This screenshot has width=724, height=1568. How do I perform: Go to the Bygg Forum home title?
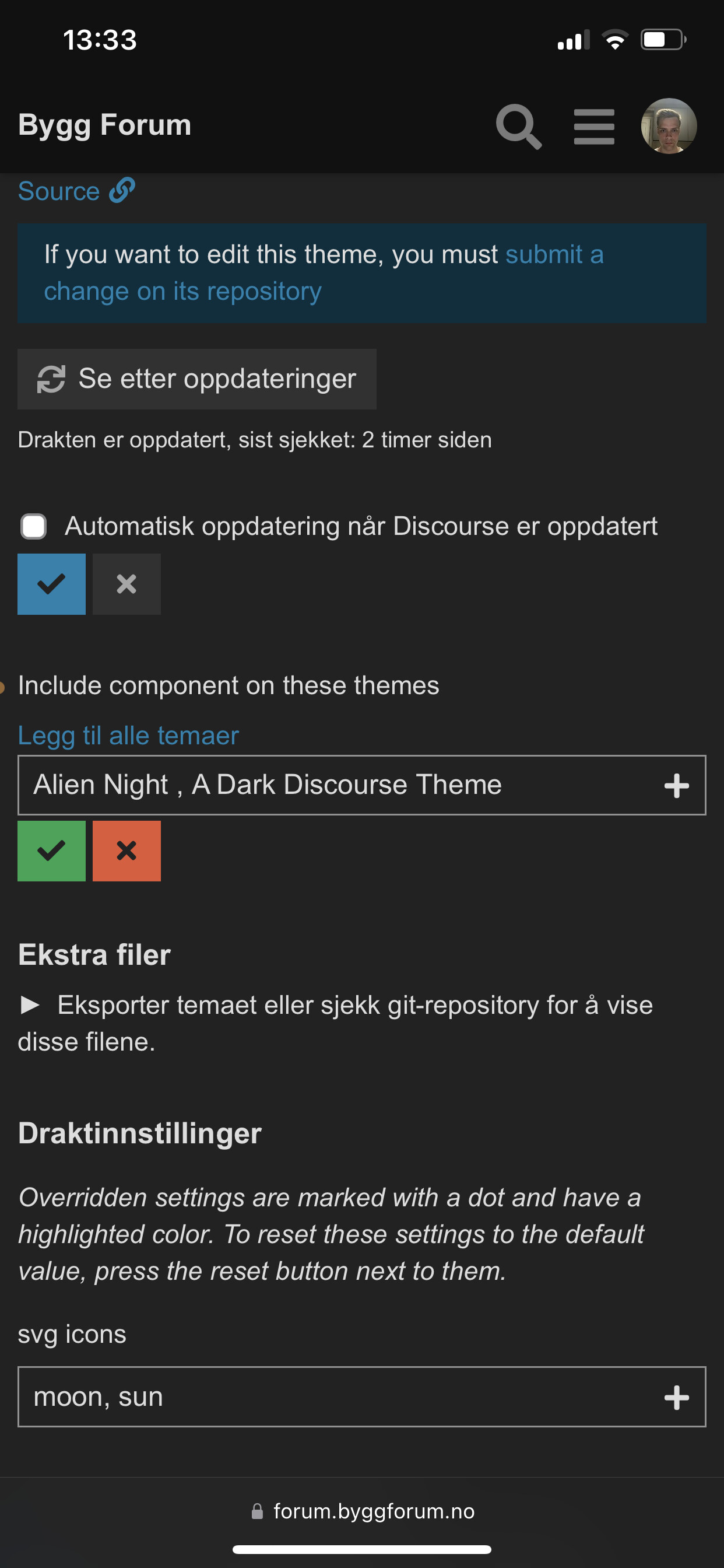(105, 125)
